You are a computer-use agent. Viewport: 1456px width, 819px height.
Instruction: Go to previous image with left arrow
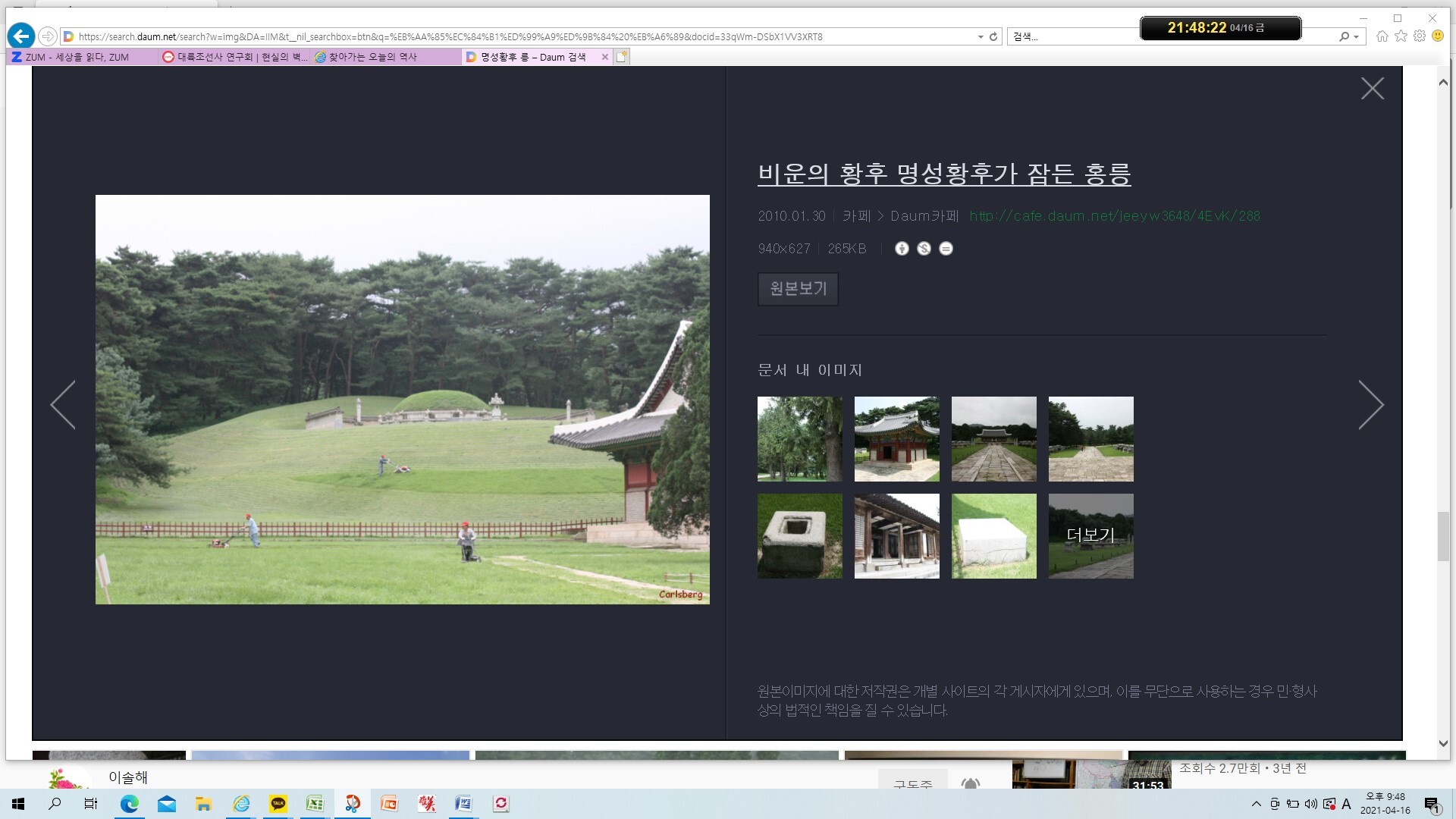(63, 405)
